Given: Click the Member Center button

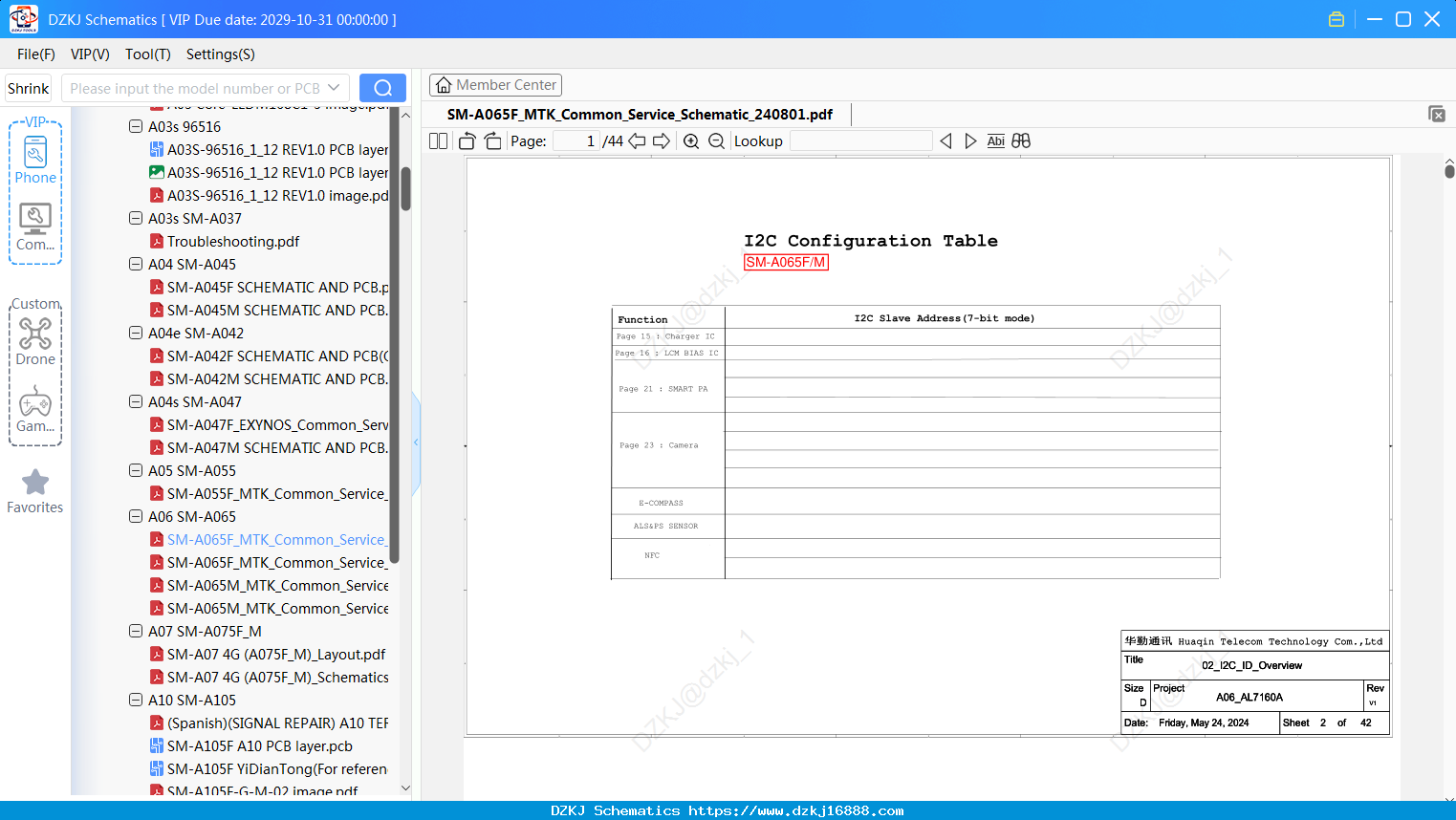Looking at the screenshot, I should pyautogui.click(x=495, y=85).
